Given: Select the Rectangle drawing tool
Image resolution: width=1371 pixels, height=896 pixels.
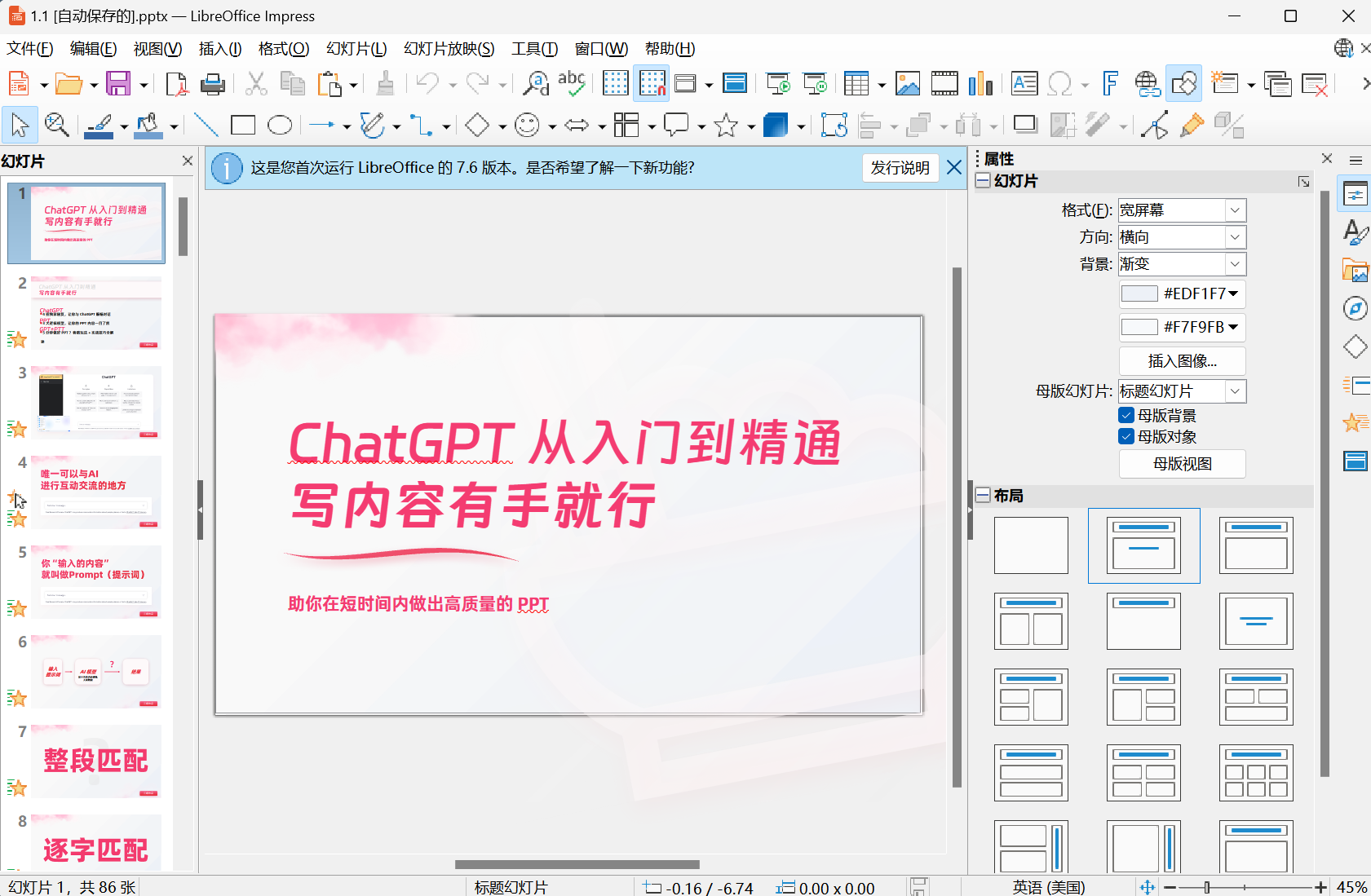Looking at the screenshot, I should pyautogui.click(x=243, y=125).
